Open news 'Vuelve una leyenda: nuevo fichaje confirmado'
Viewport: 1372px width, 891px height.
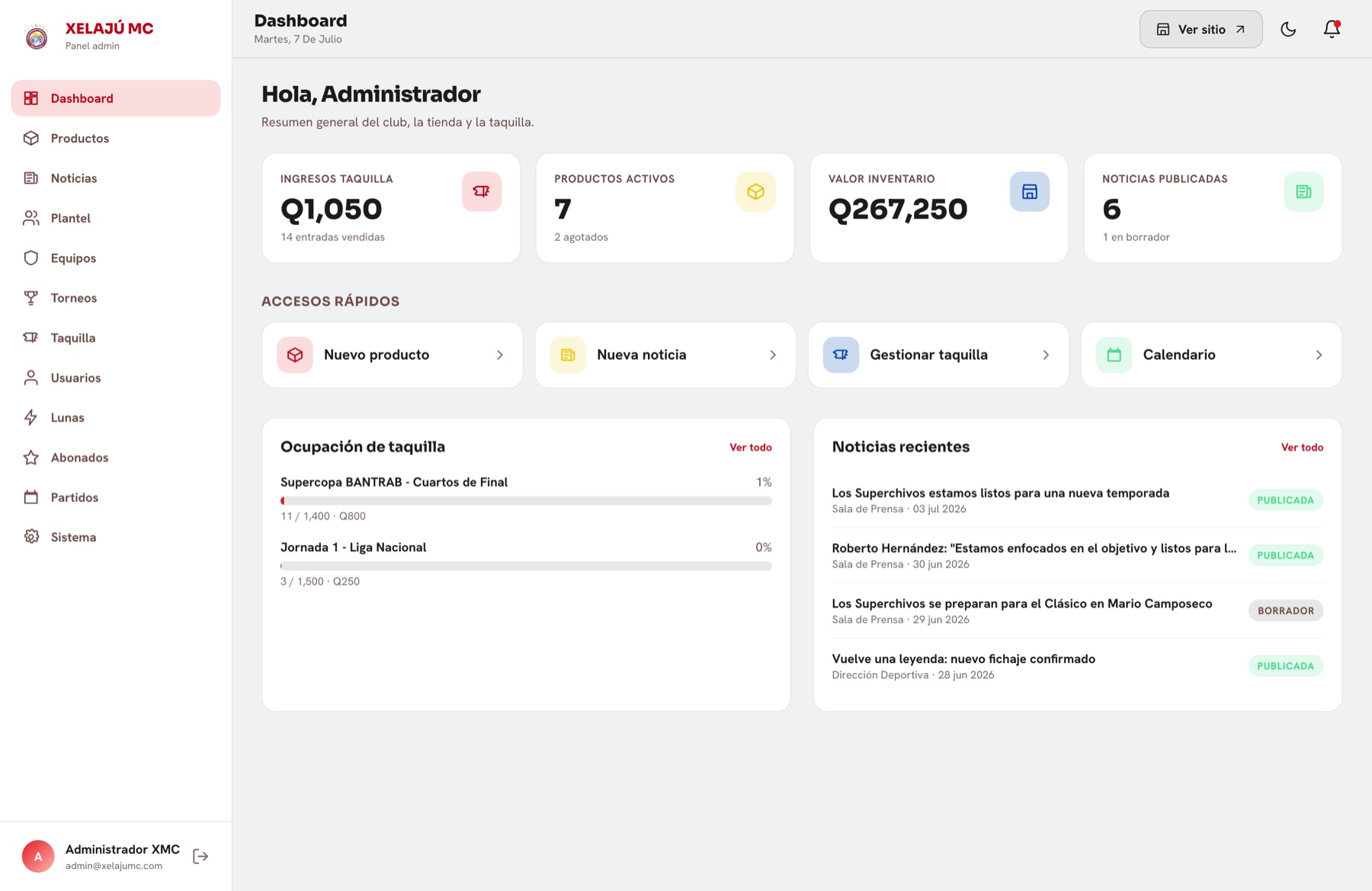pyautogui.click(x=963, y=659)
